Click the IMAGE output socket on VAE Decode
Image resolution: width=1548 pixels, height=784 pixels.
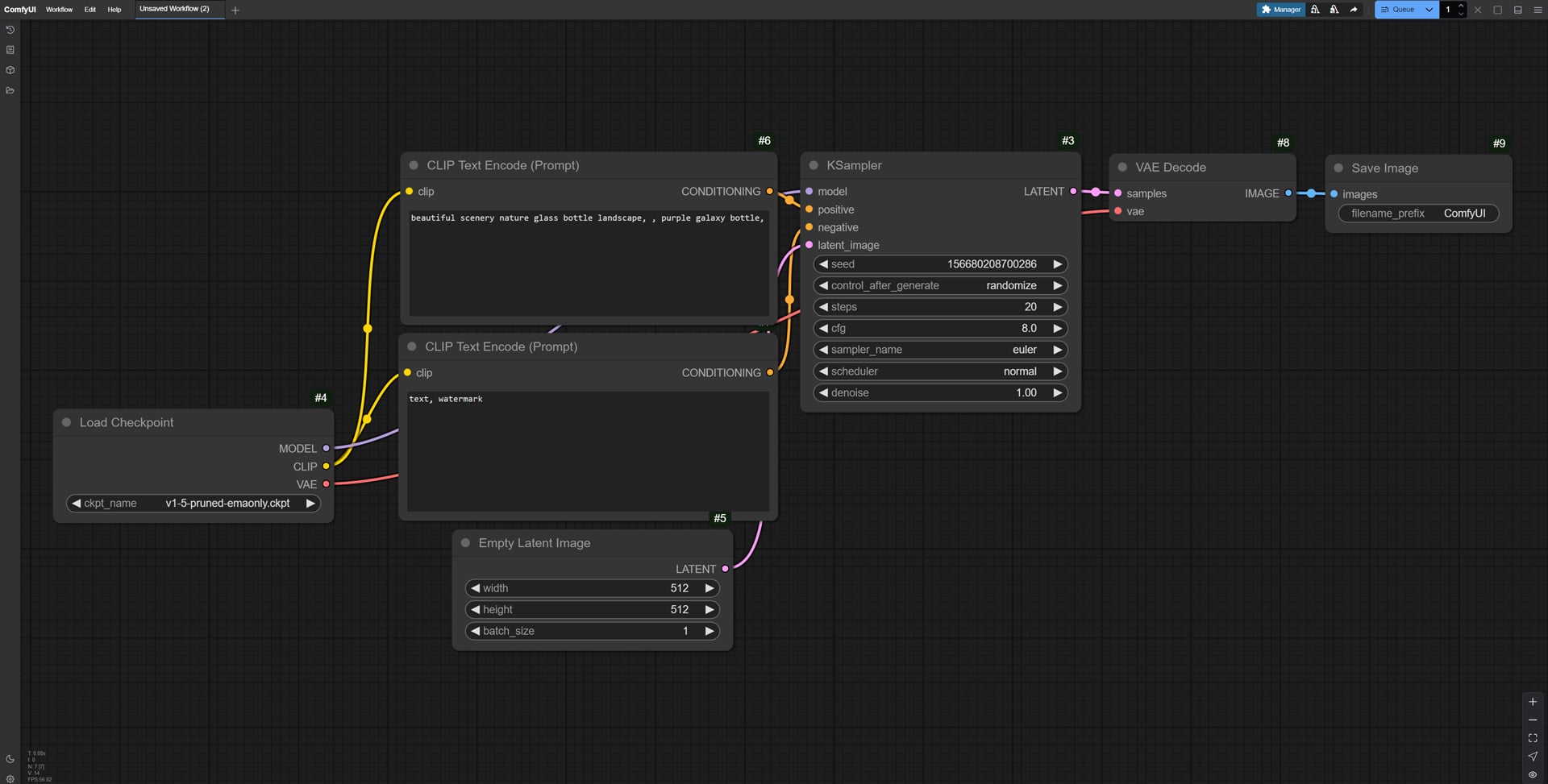1288,193
